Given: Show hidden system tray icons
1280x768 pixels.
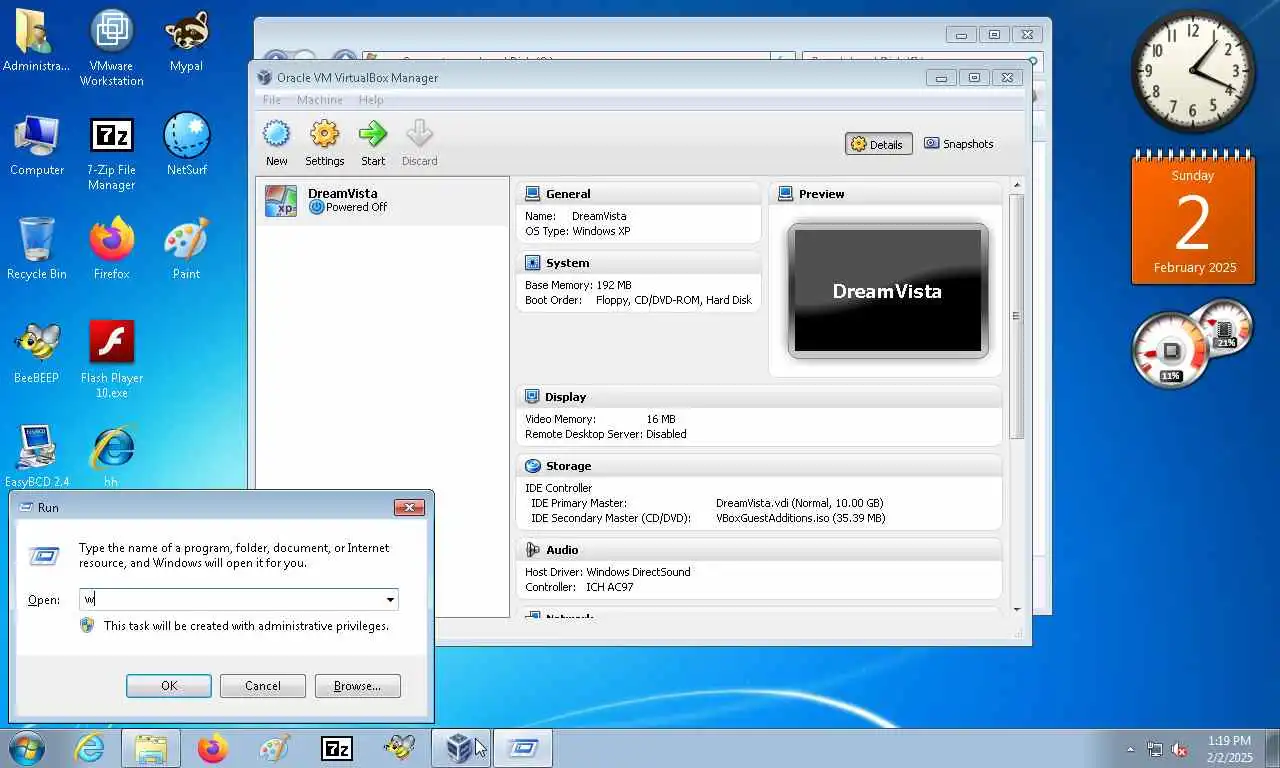Looking at the screenshot, I should pyautogui.click(x=1131, y=749).
